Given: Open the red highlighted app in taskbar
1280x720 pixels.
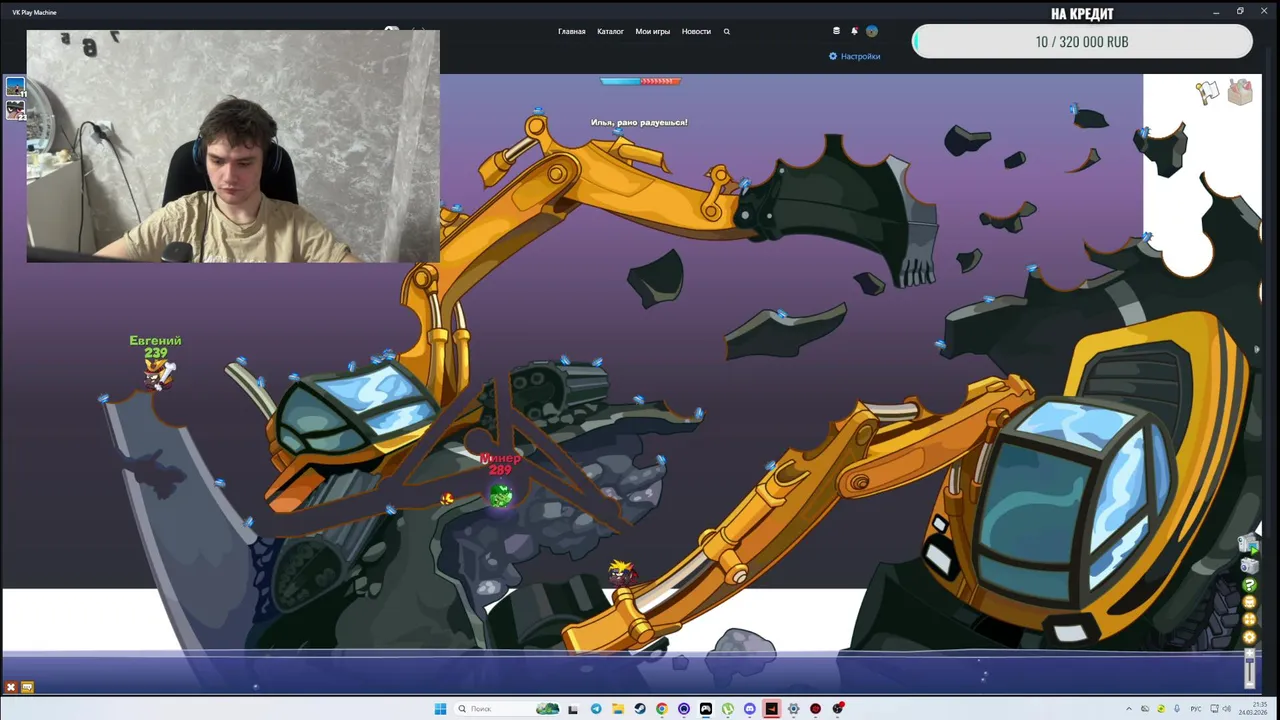Looking at the screenshot, I should [772, 709].
